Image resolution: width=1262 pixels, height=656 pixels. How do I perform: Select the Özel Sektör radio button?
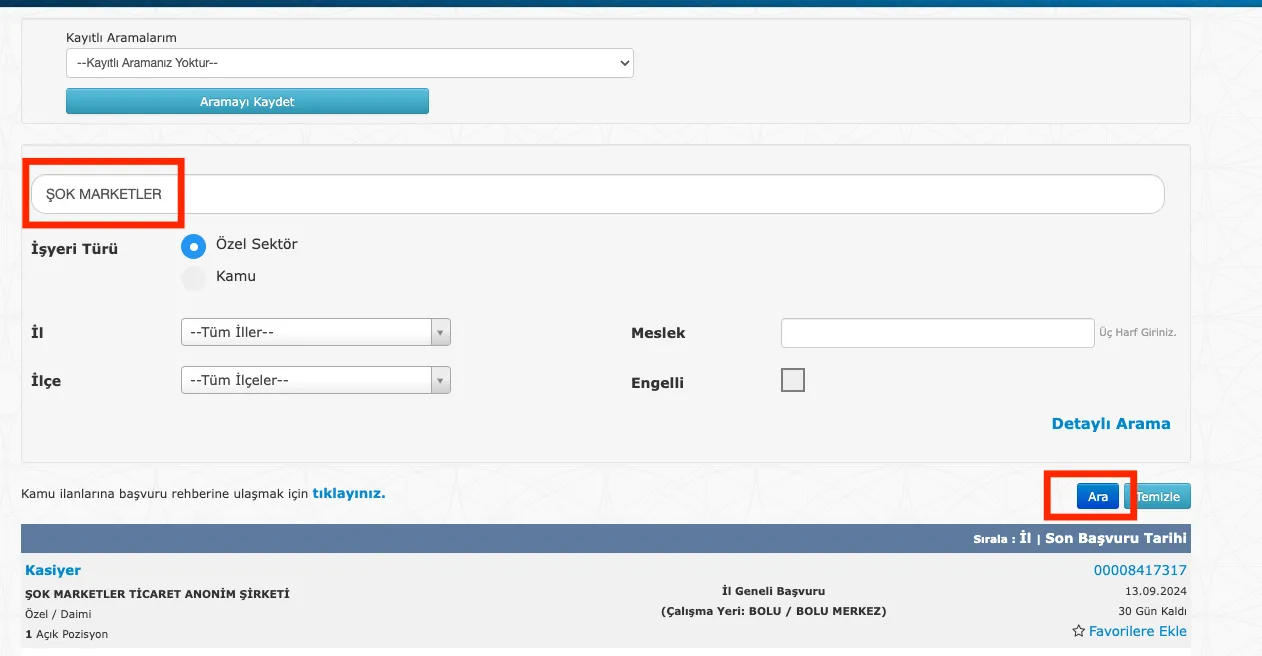coord(193,245)
